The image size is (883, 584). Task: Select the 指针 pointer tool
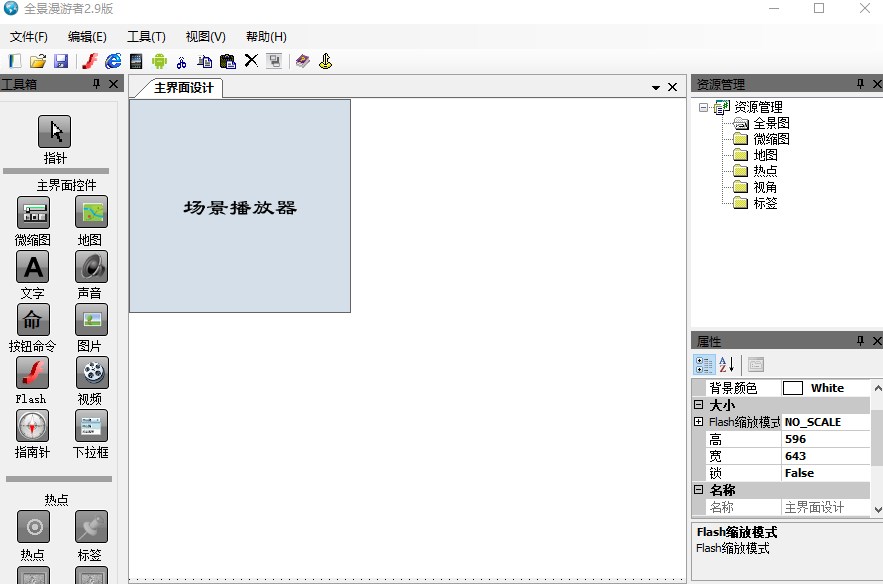pos(54,132)
